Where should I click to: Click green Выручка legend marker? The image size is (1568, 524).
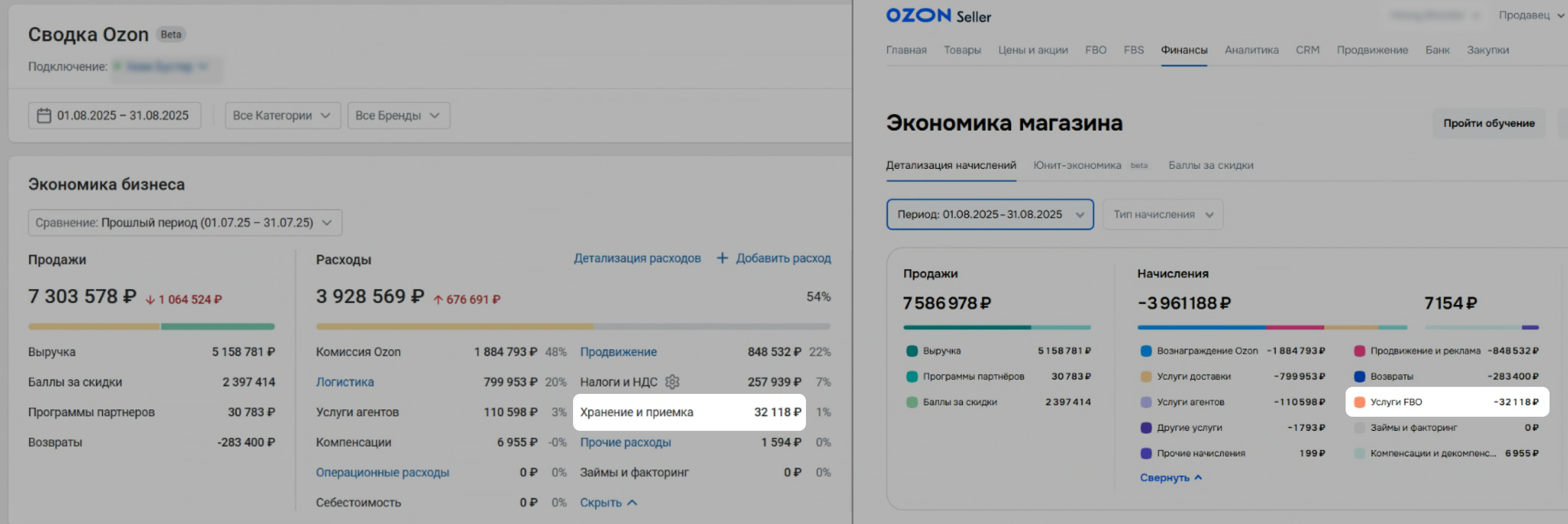pos(911,351)
